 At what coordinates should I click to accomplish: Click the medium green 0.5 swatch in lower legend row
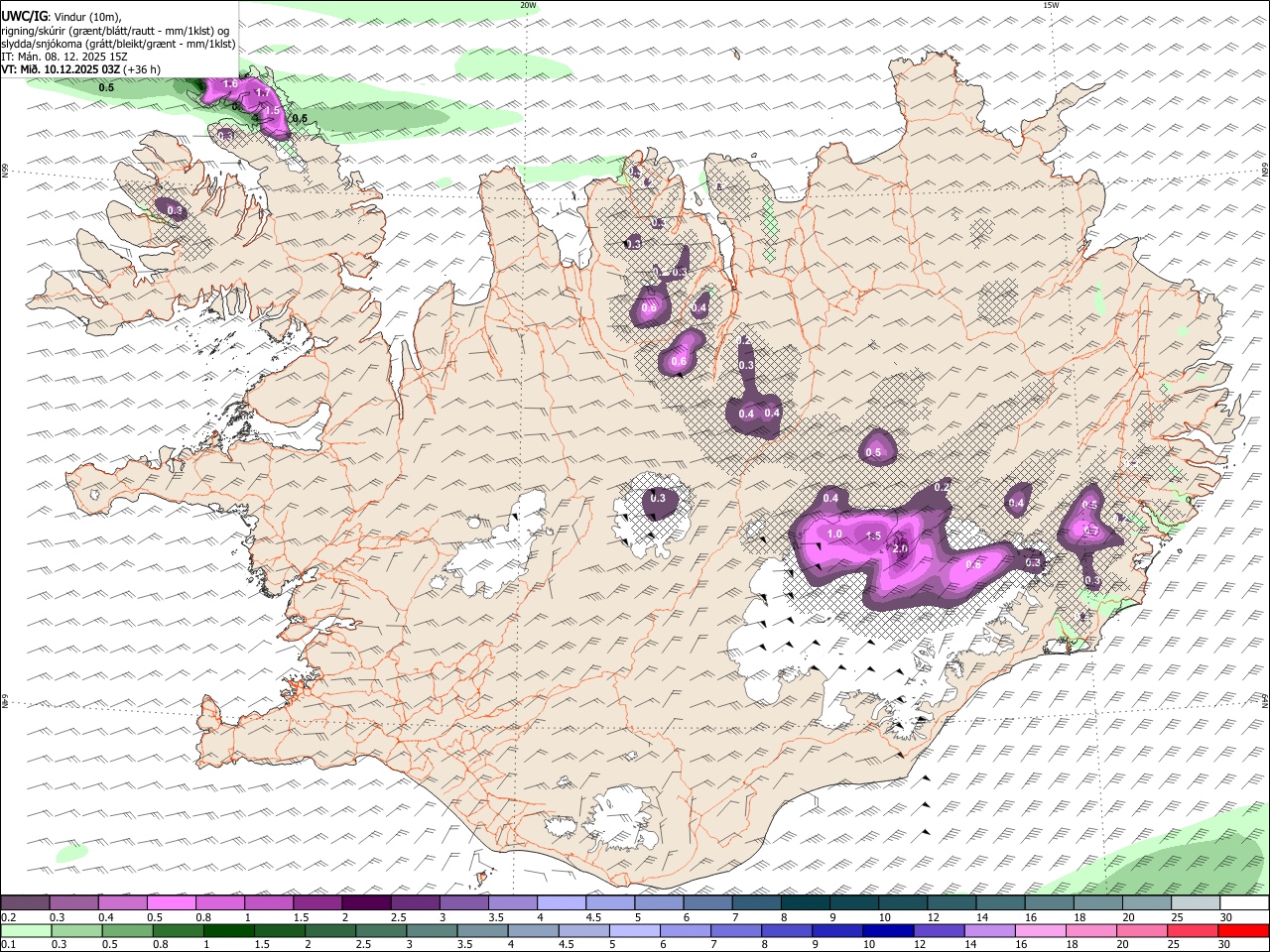(127, 930)
